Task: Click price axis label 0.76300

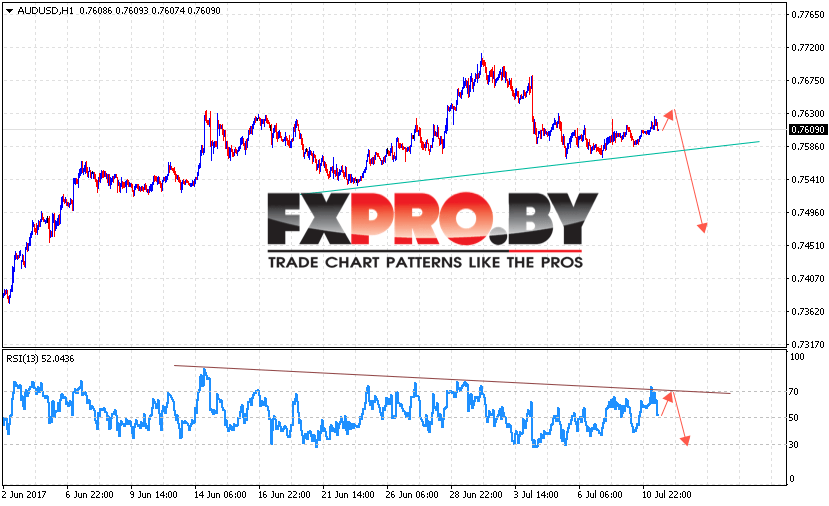Action: click(807, 113)
